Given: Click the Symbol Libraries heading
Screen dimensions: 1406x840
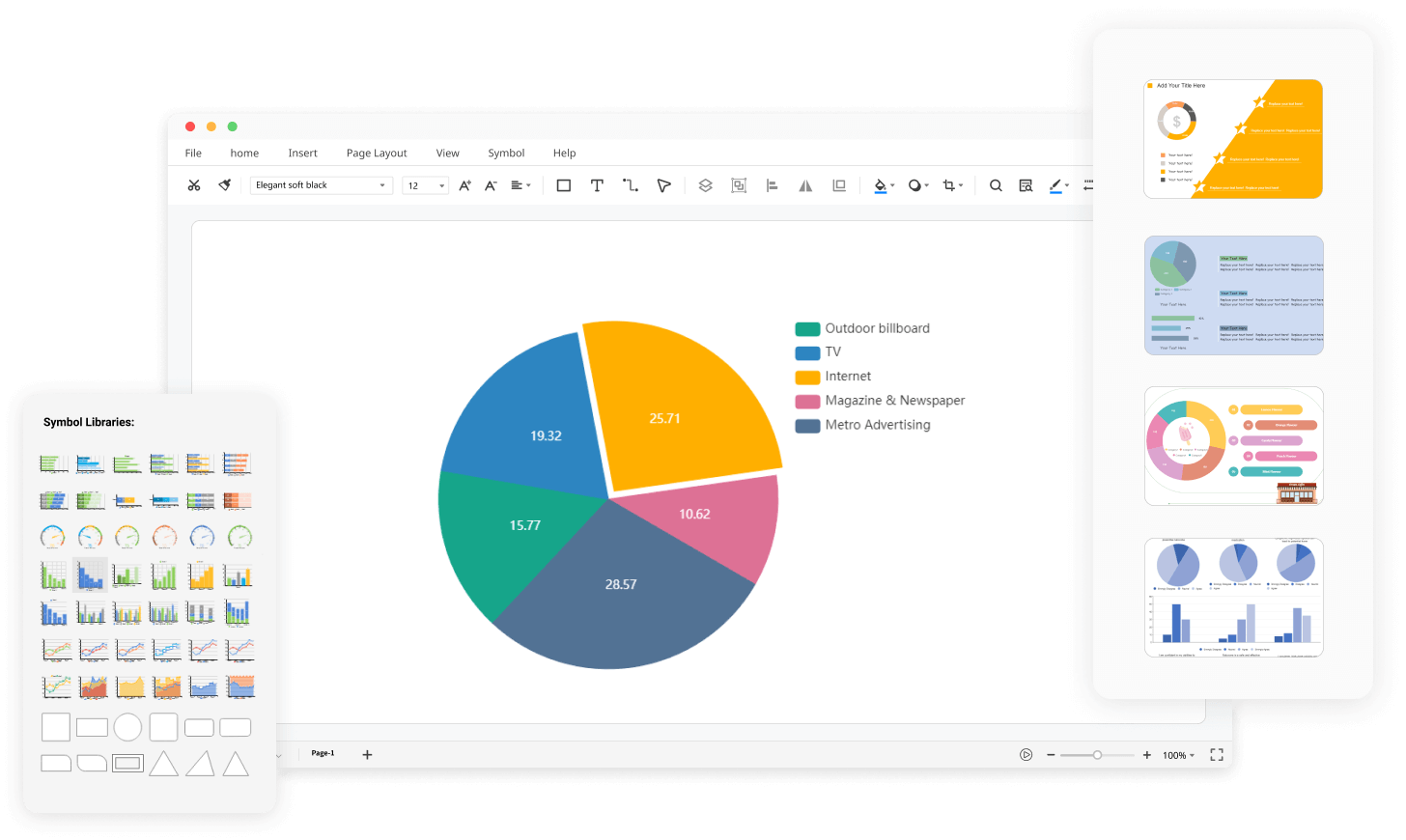Looking at the screenshot, I should (x=89, y=422).
